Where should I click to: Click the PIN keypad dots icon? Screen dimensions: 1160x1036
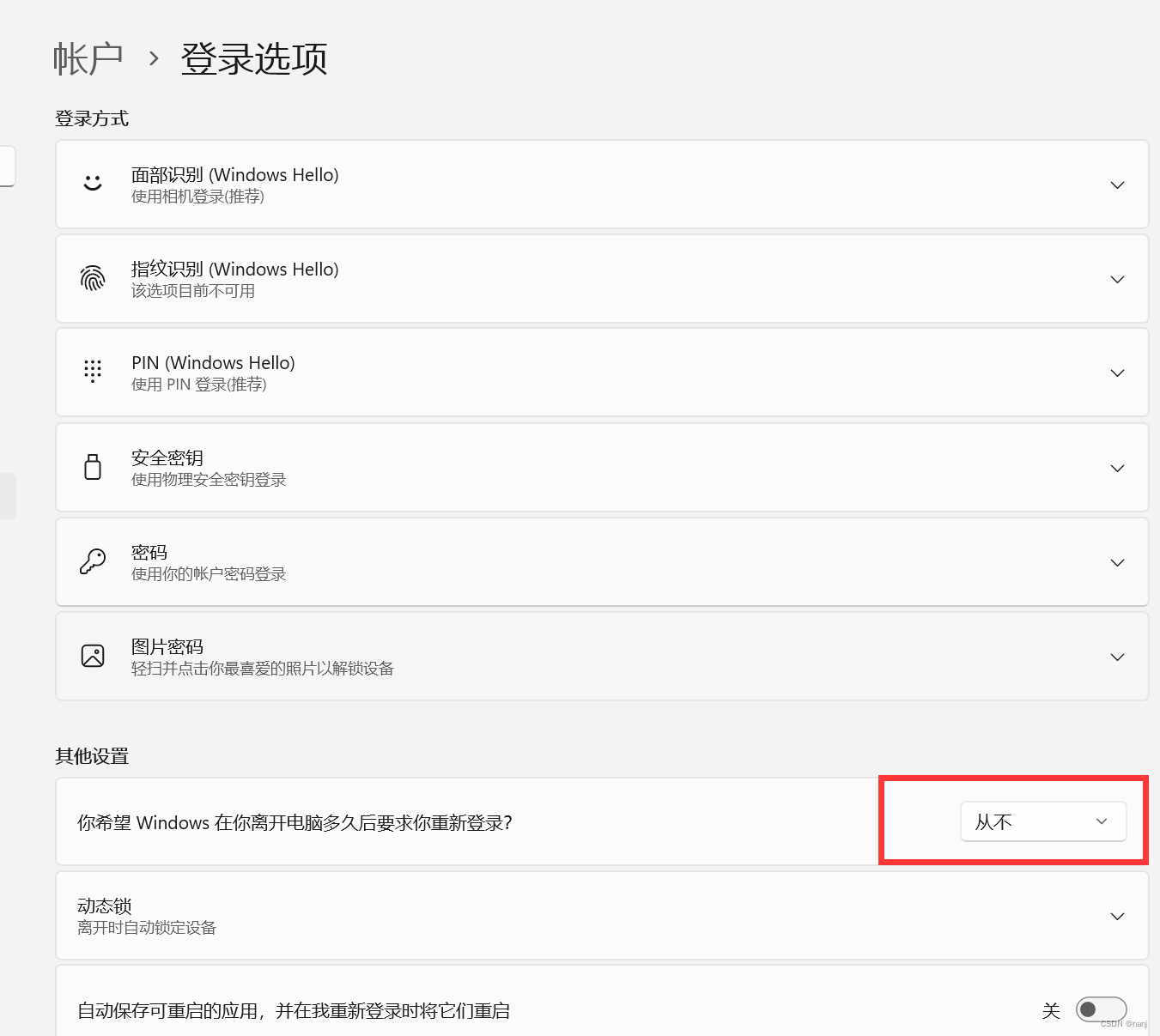(93, 371)
